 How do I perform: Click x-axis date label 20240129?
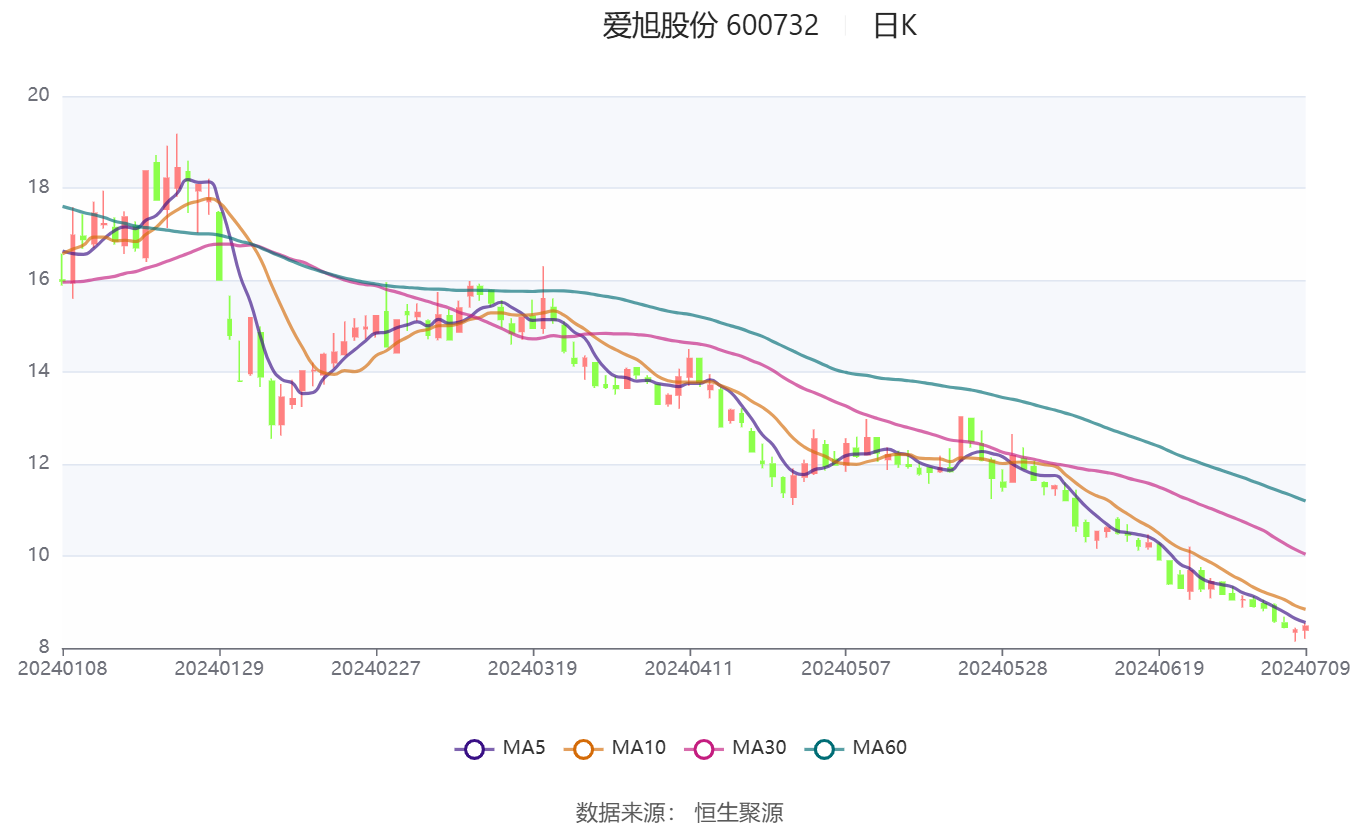(x=219, y=668)
